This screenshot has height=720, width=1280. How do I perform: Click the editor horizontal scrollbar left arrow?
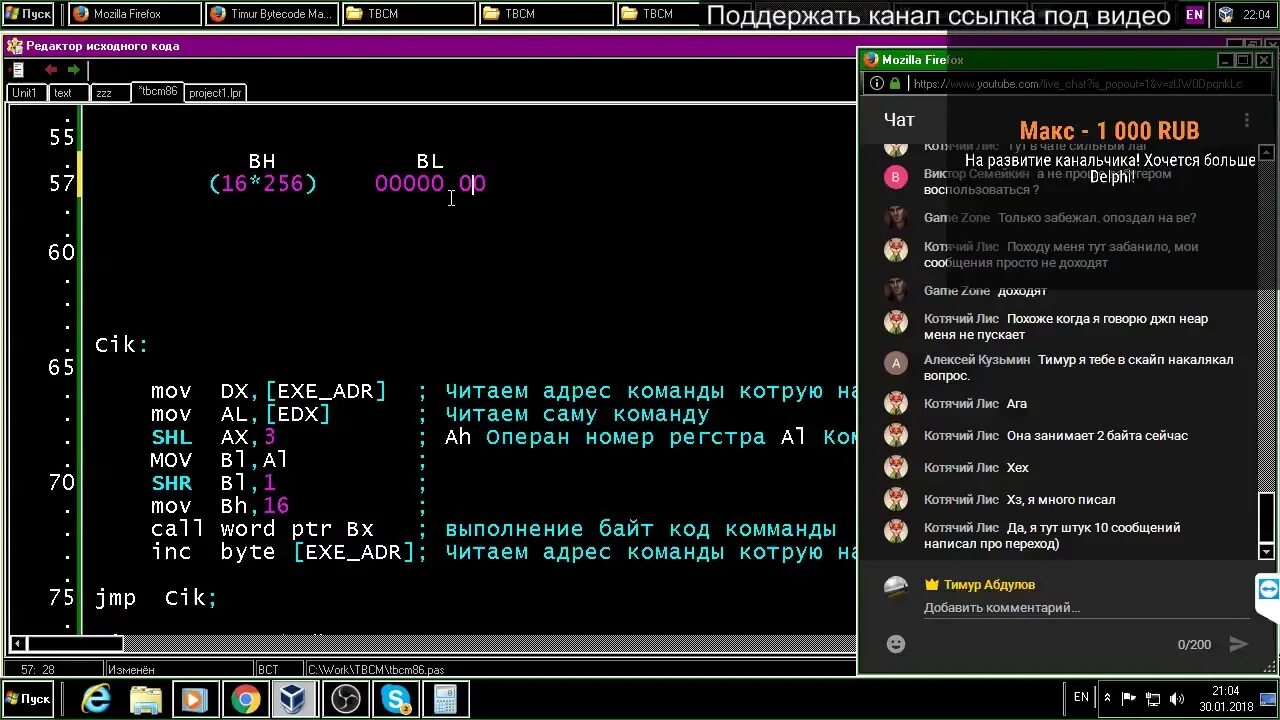(17, 644)
